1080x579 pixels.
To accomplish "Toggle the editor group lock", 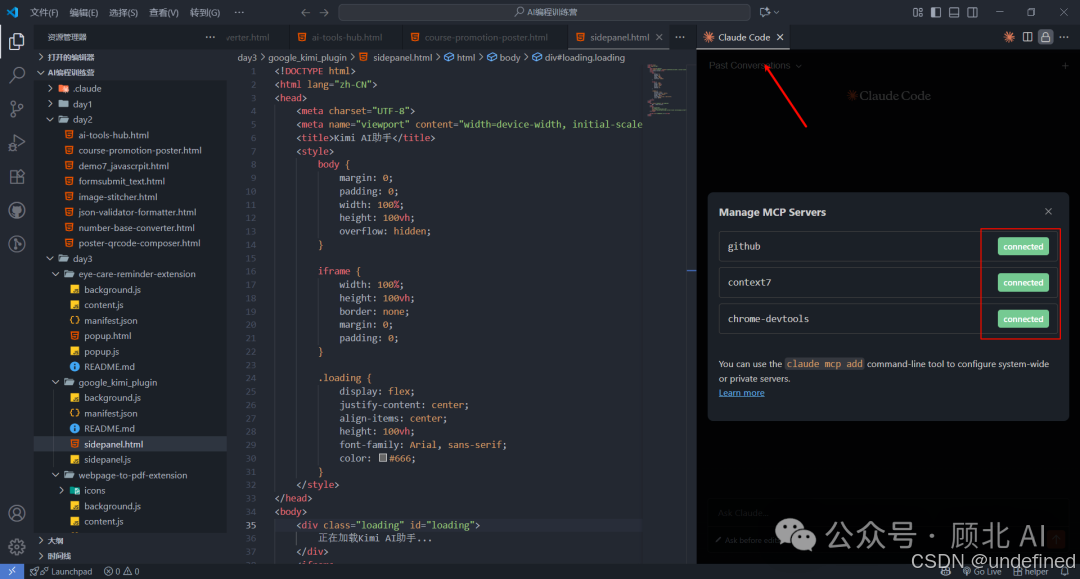I will coord(1046,37).
